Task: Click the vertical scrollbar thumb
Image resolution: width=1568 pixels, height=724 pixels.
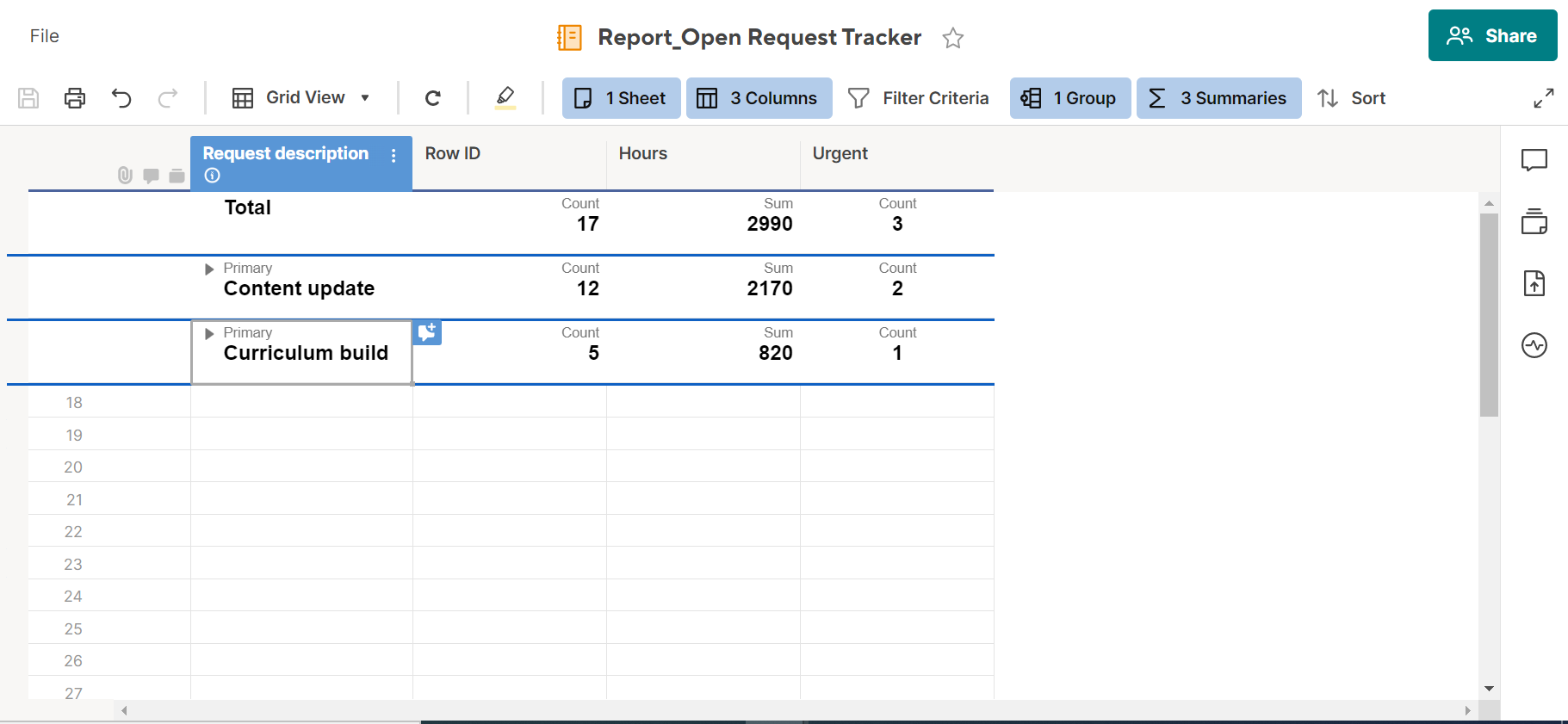Action: [1489, 314]
